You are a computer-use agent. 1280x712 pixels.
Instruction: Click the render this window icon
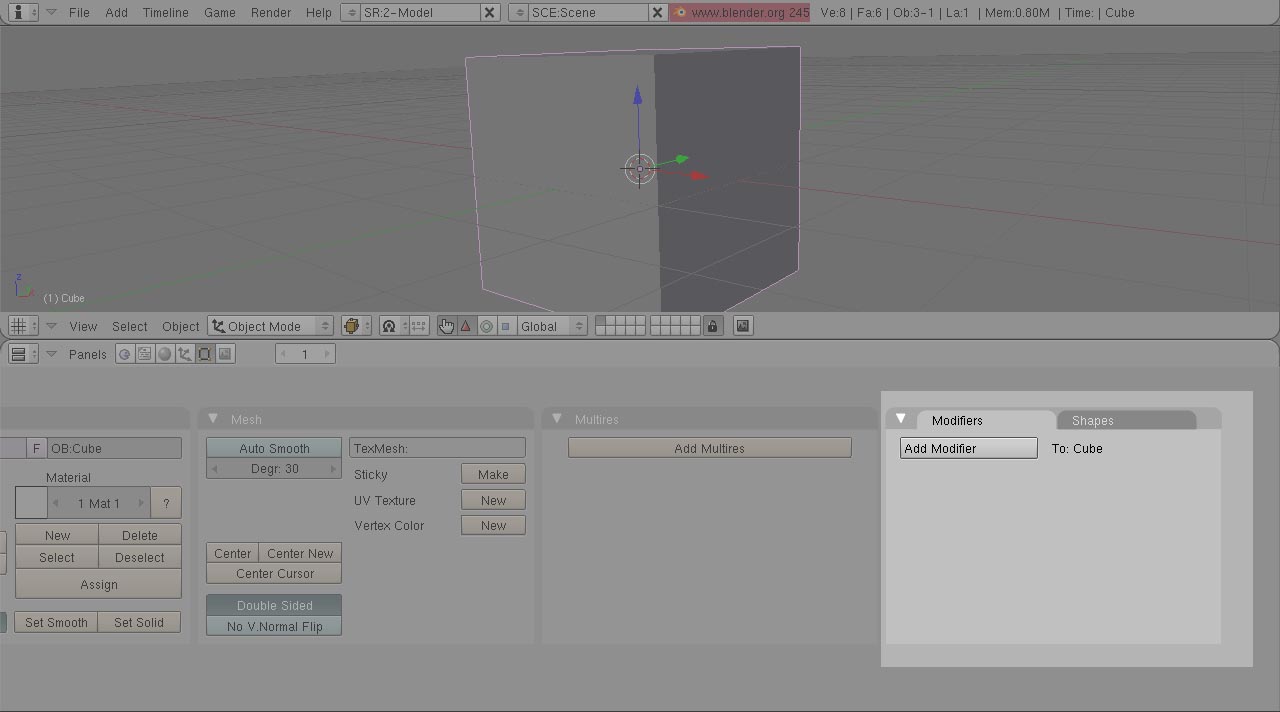coord(743,326)
